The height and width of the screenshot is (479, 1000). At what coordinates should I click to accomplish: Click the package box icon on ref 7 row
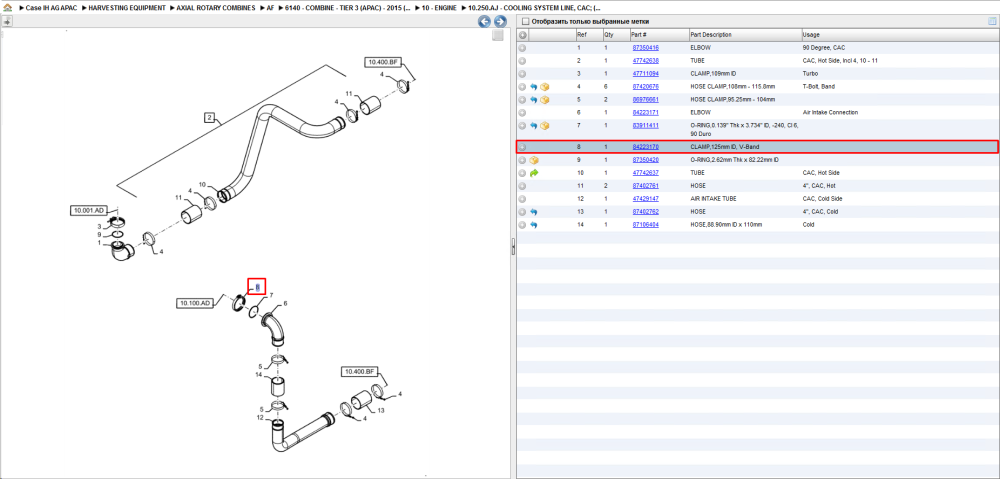click(x=545, y=126)
